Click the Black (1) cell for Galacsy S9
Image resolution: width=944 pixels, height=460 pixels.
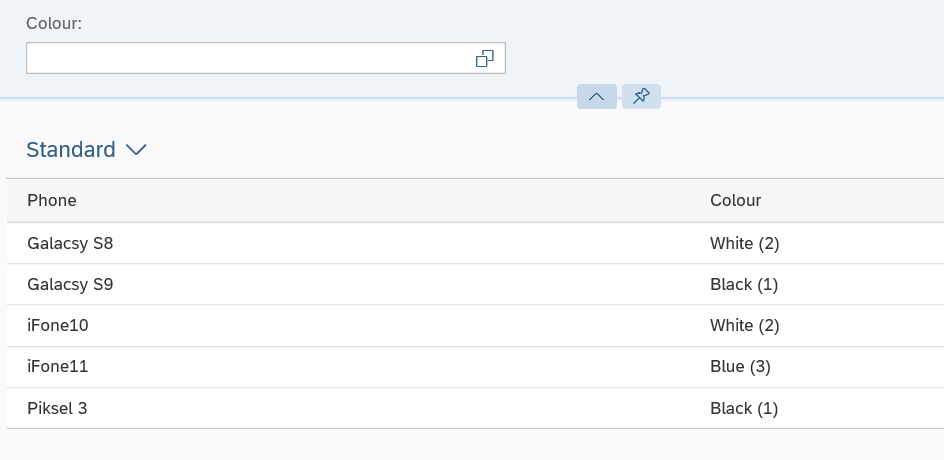point(744,284)
